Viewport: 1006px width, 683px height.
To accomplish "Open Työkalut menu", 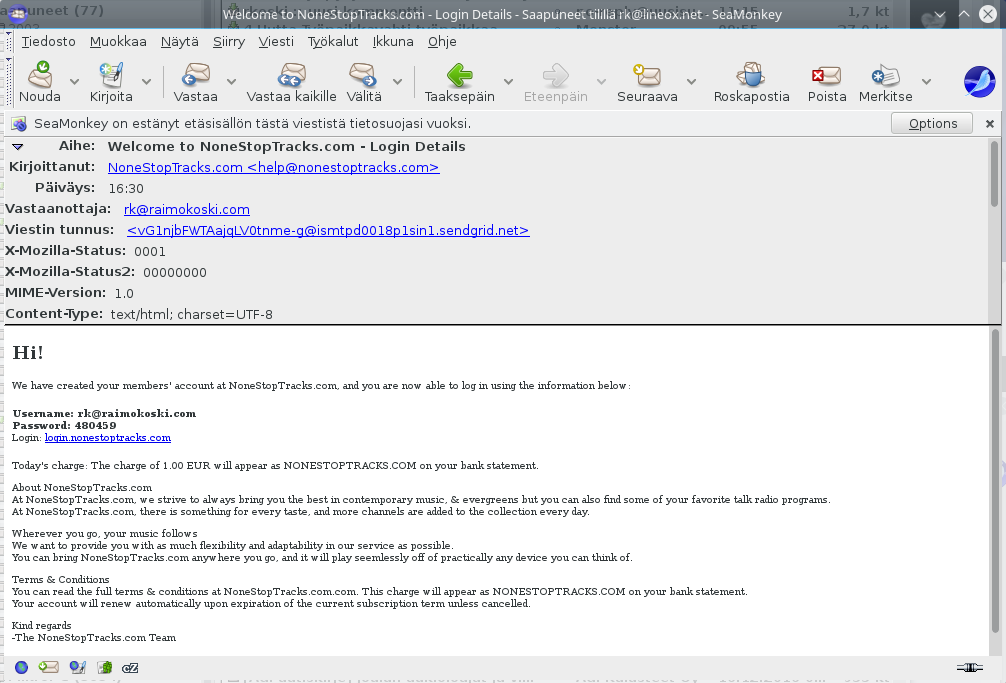I will [333, 42].
